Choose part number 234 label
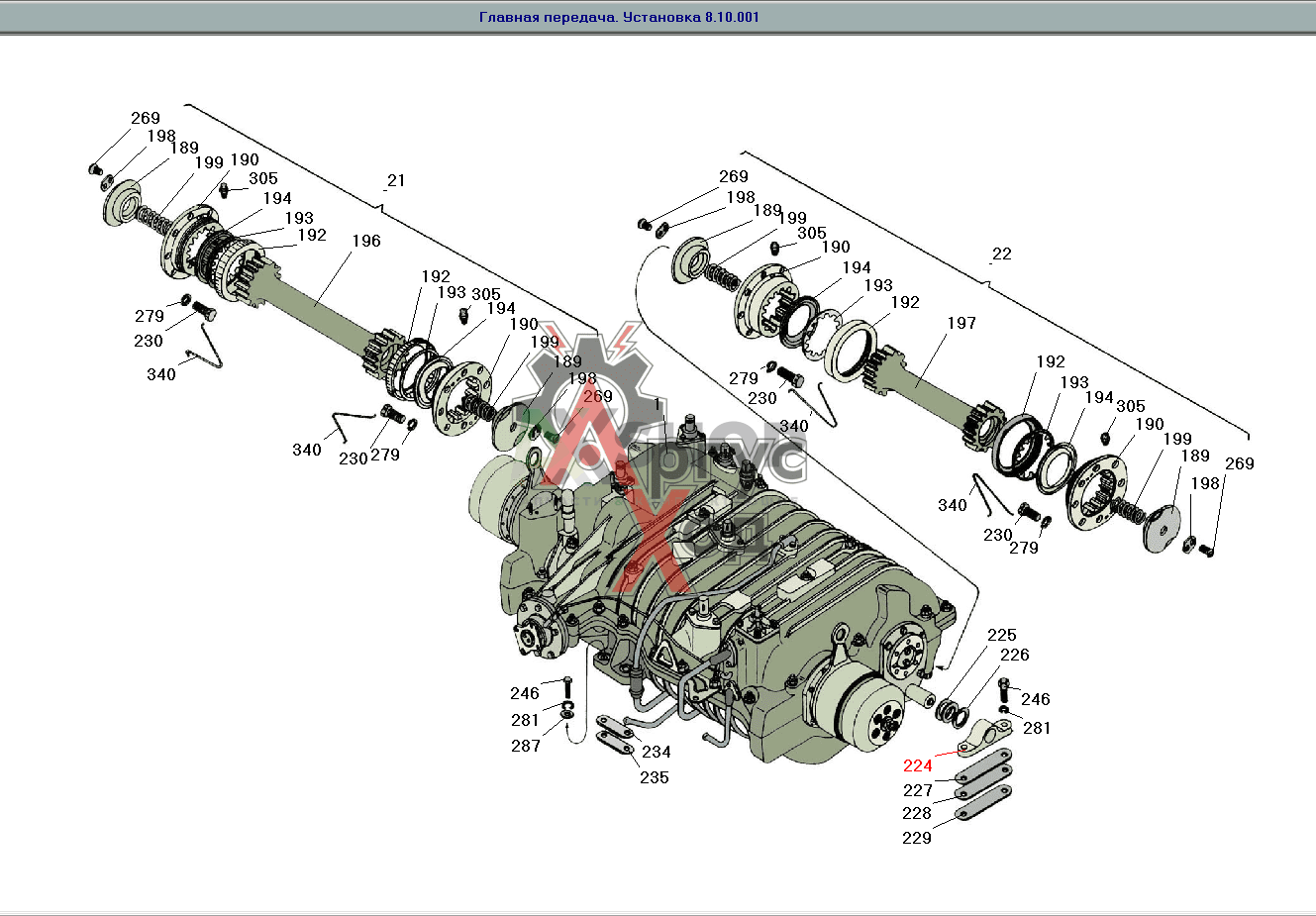 (x=656, y=753)
